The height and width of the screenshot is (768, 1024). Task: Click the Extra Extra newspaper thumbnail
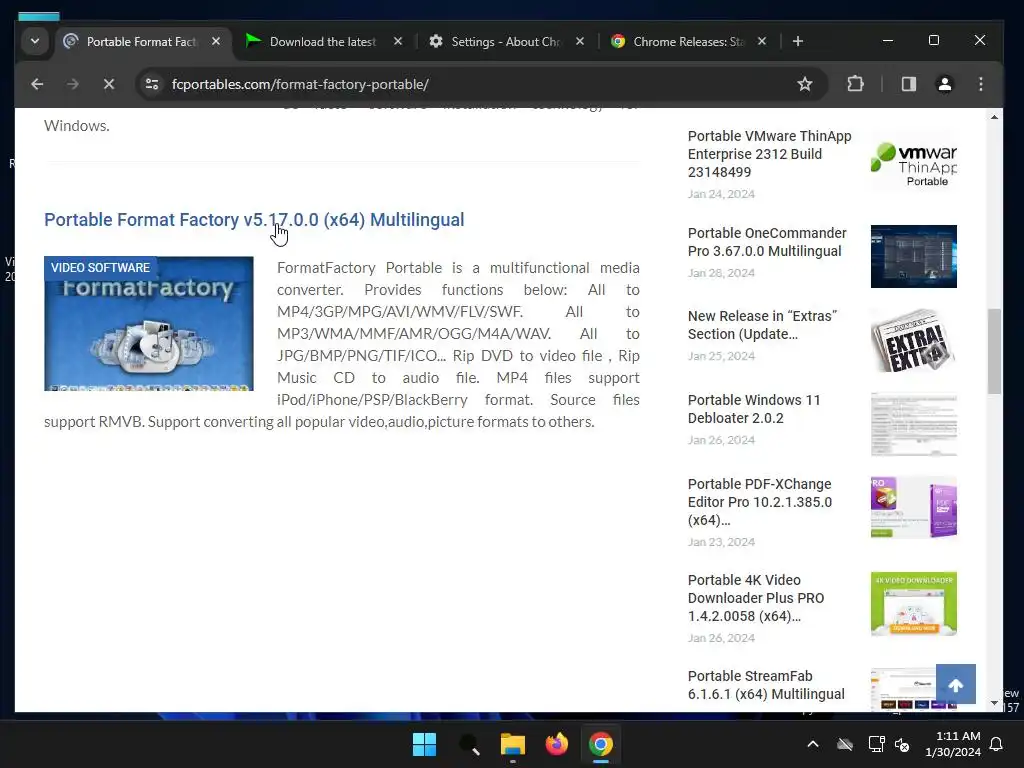click(x=914, y=340)
